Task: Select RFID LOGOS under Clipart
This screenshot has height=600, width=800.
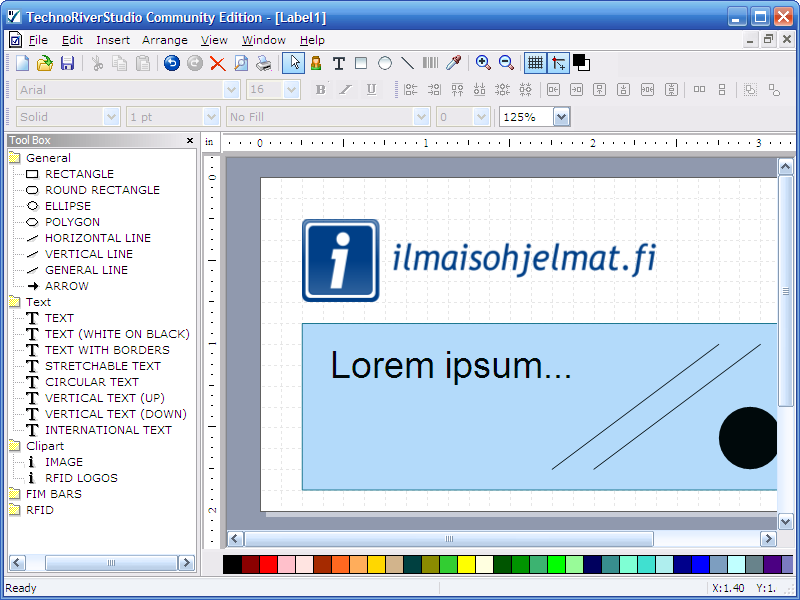Action: pos(81,478)
